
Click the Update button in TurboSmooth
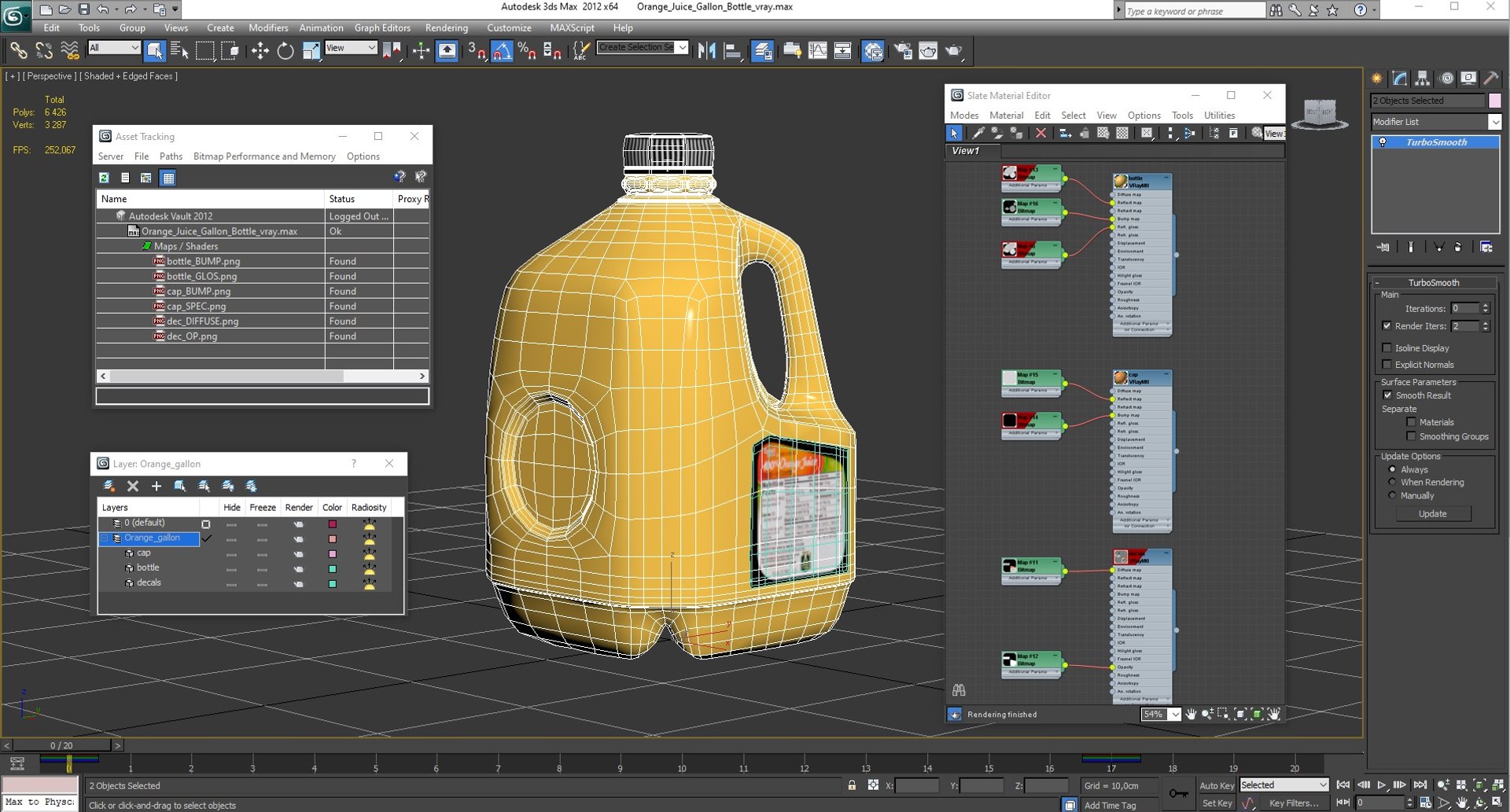coord(1432,513)
